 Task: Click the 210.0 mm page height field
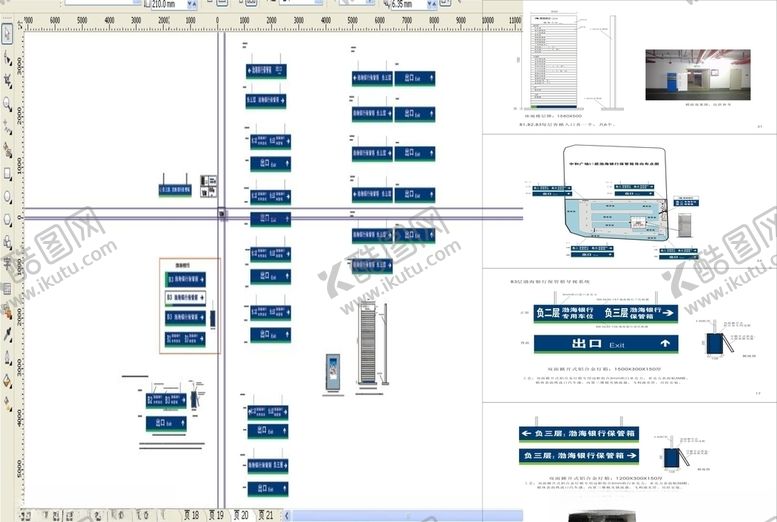pyautogui.click(x=168, y=4)
